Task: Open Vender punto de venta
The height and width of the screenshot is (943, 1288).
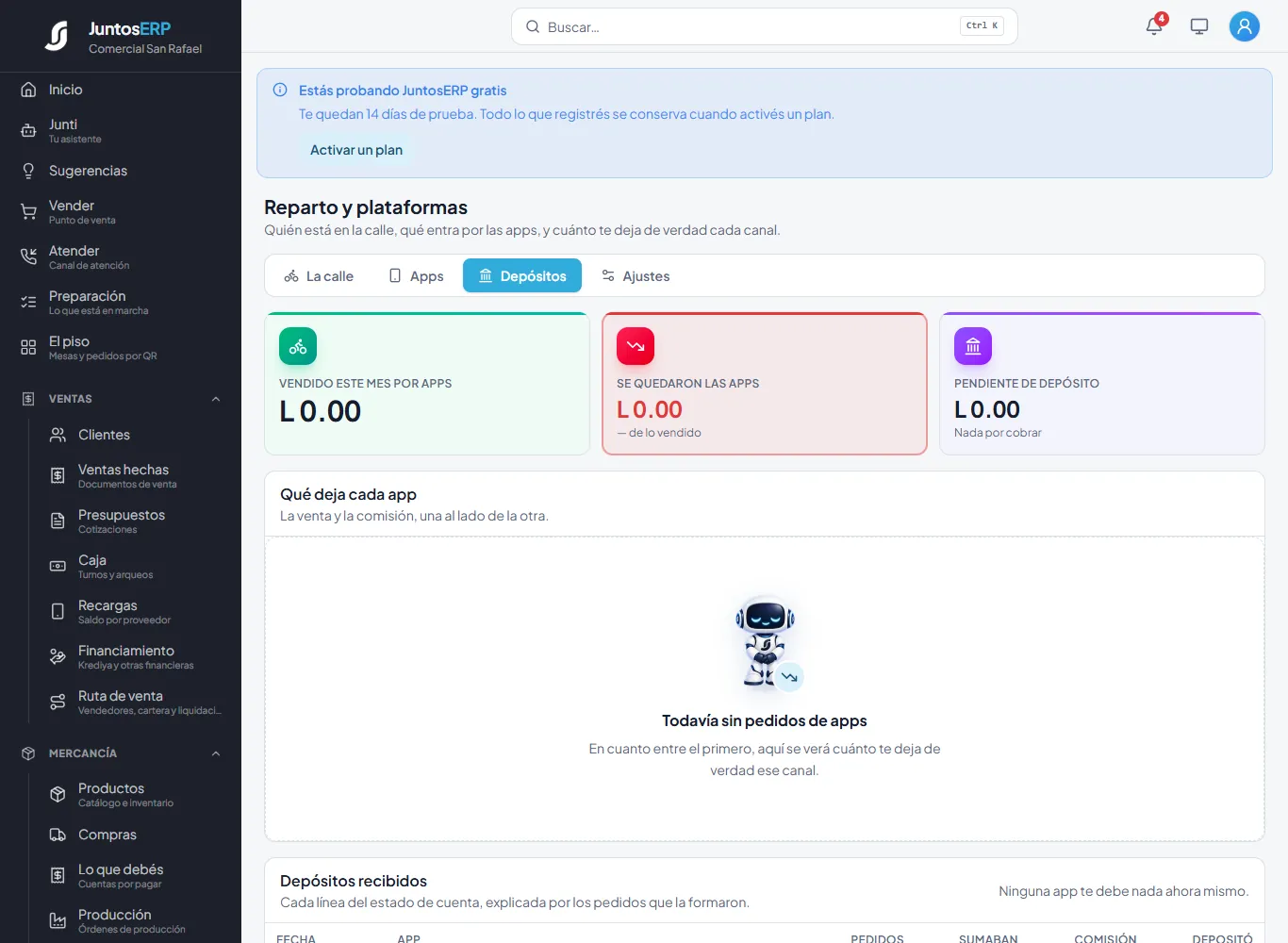Action: [x=121, y=212]
